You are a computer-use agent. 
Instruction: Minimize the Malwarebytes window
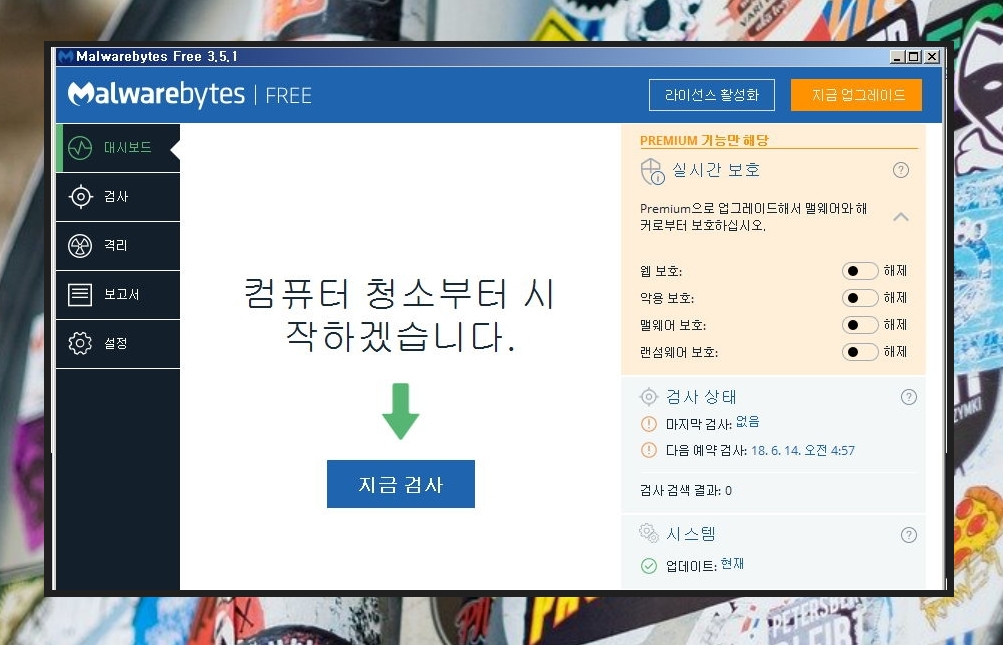coord(897,56)
